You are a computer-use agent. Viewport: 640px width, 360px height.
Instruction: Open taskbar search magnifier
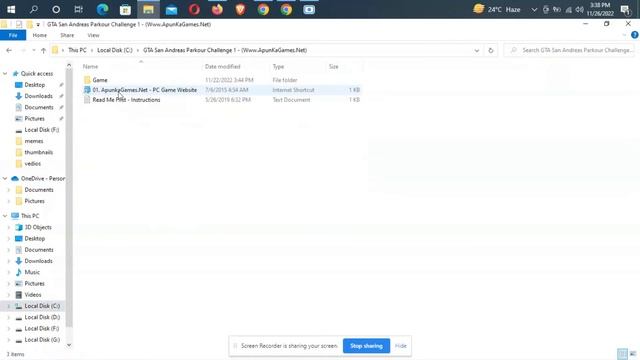click(33, 9)
